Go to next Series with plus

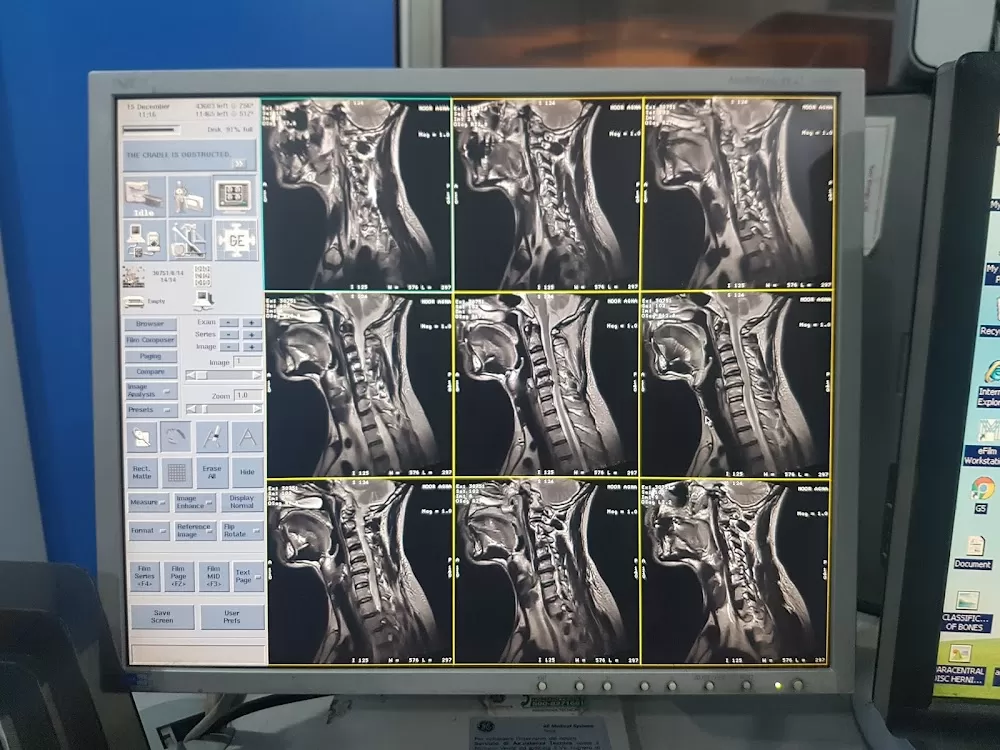tap(251, 335)
